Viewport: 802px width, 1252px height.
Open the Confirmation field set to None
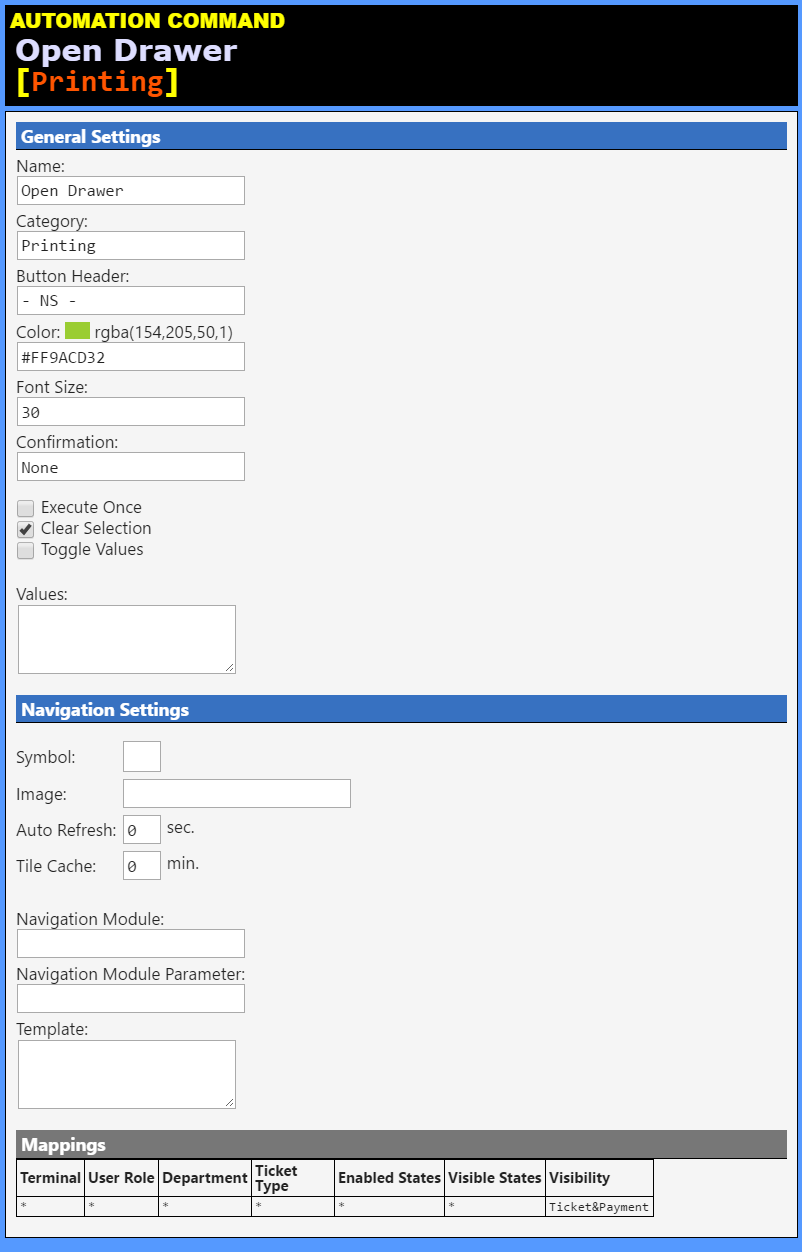click(130, 466)
